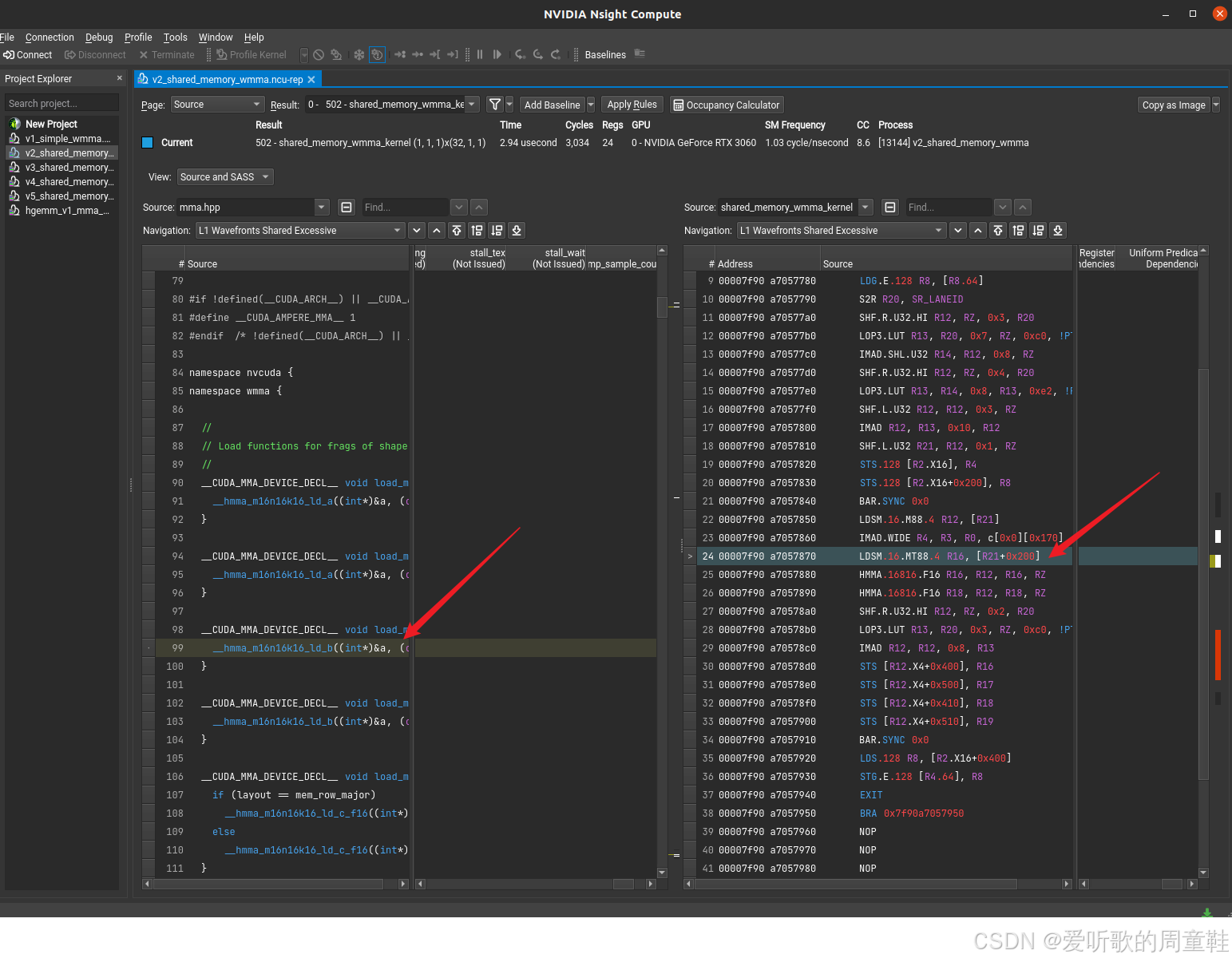Click the Baselines toolbar button
The image size is (1232, 962).
[x=605, y=55]
